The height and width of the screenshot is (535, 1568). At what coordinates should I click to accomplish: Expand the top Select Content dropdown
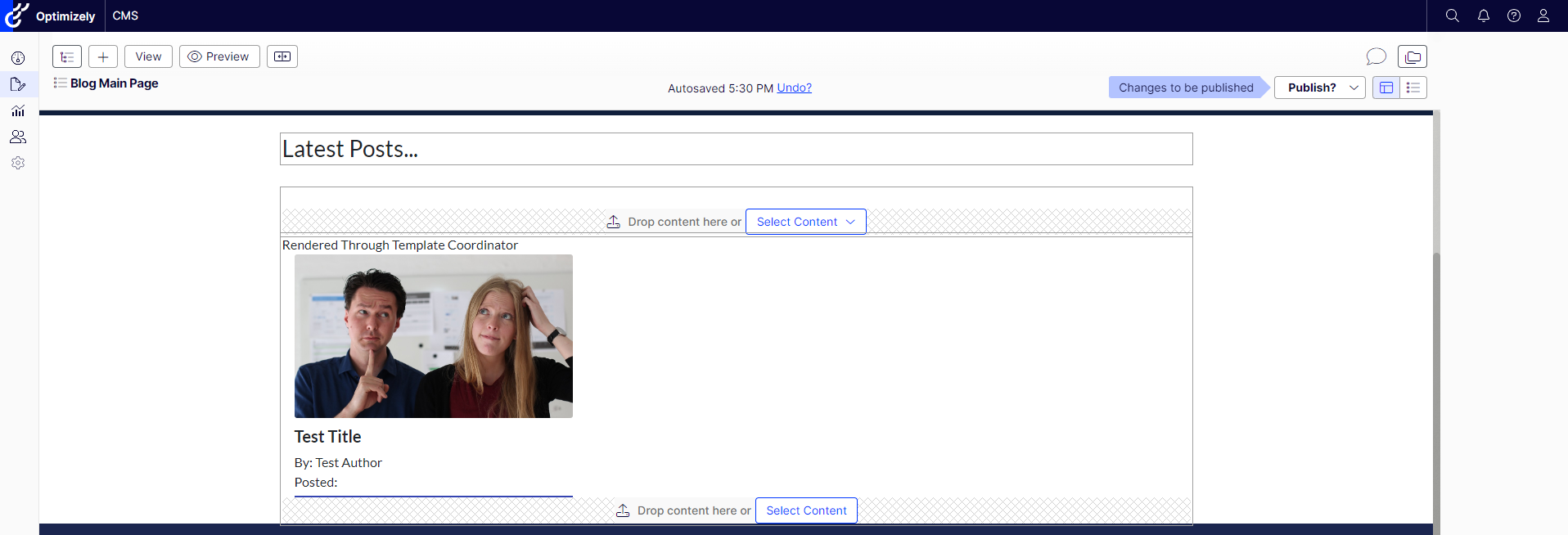point(805,222)
